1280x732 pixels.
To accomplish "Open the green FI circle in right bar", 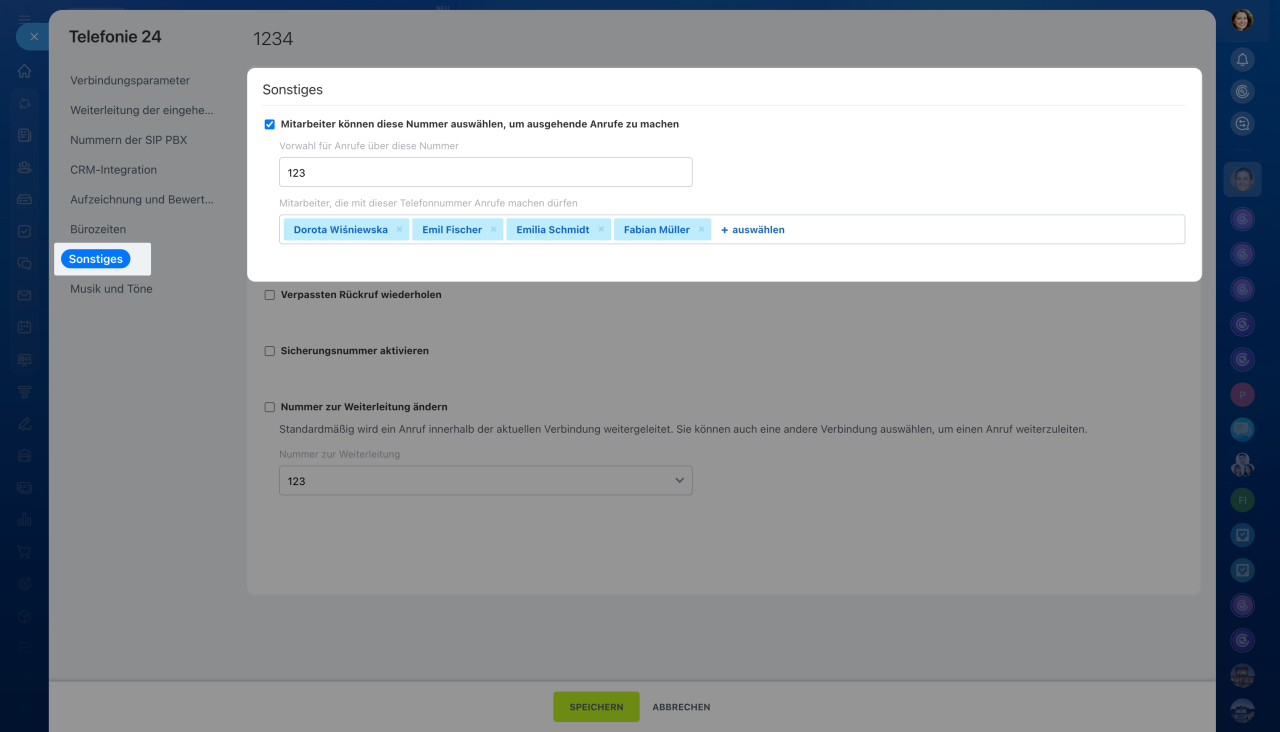I will coord(1242,499).
